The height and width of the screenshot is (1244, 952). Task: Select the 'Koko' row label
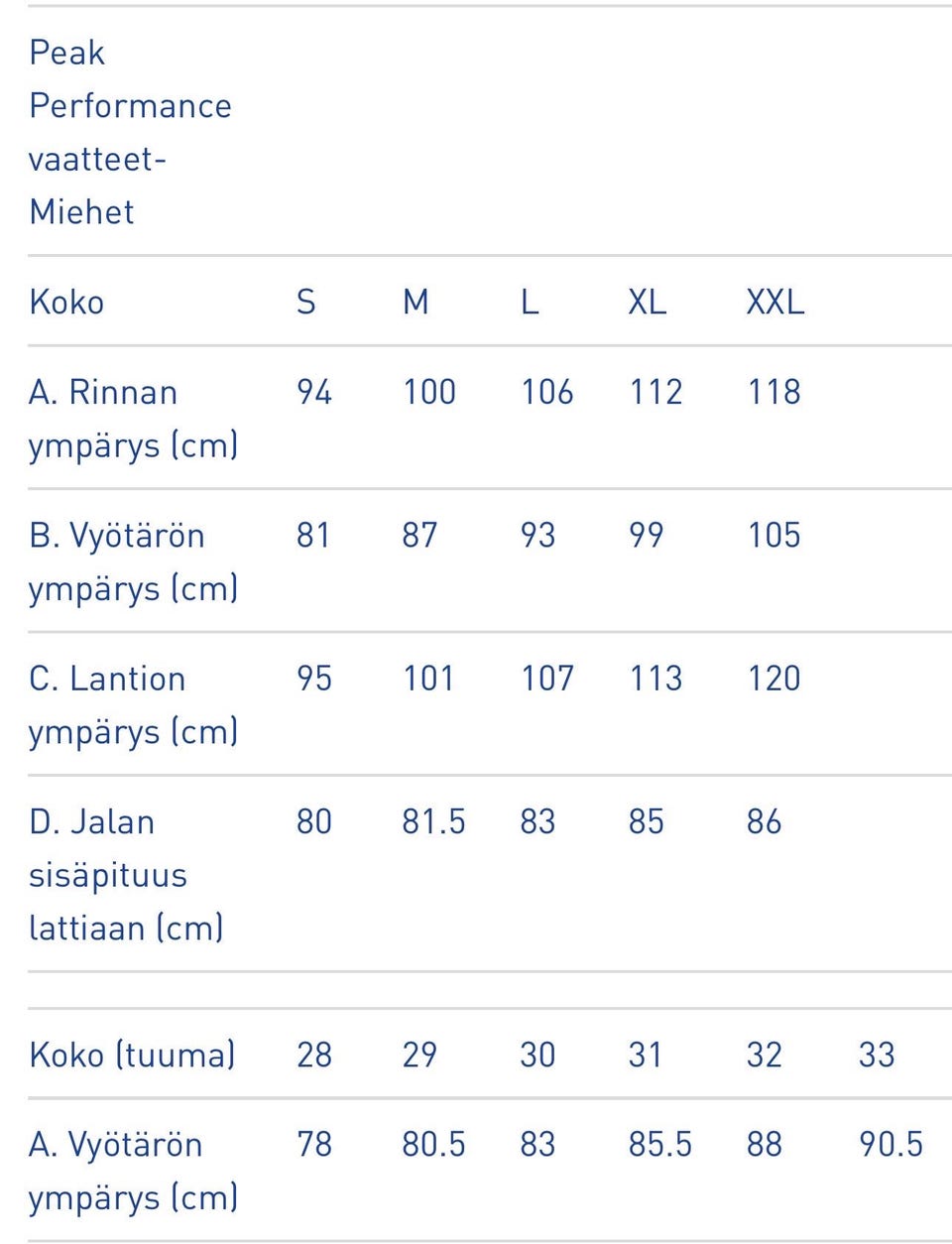tap(66, 302)
